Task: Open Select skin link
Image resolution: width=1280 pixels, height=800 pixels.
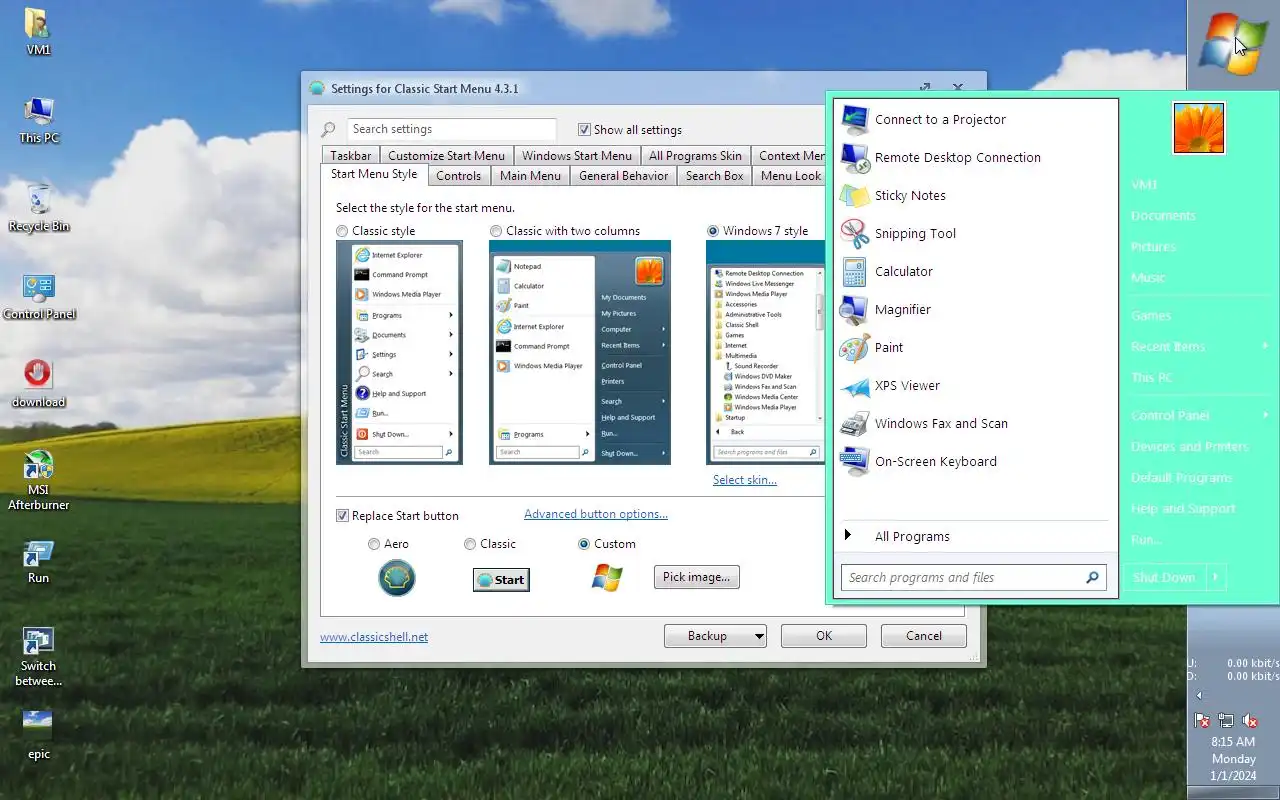Action: tap(745, 480)
